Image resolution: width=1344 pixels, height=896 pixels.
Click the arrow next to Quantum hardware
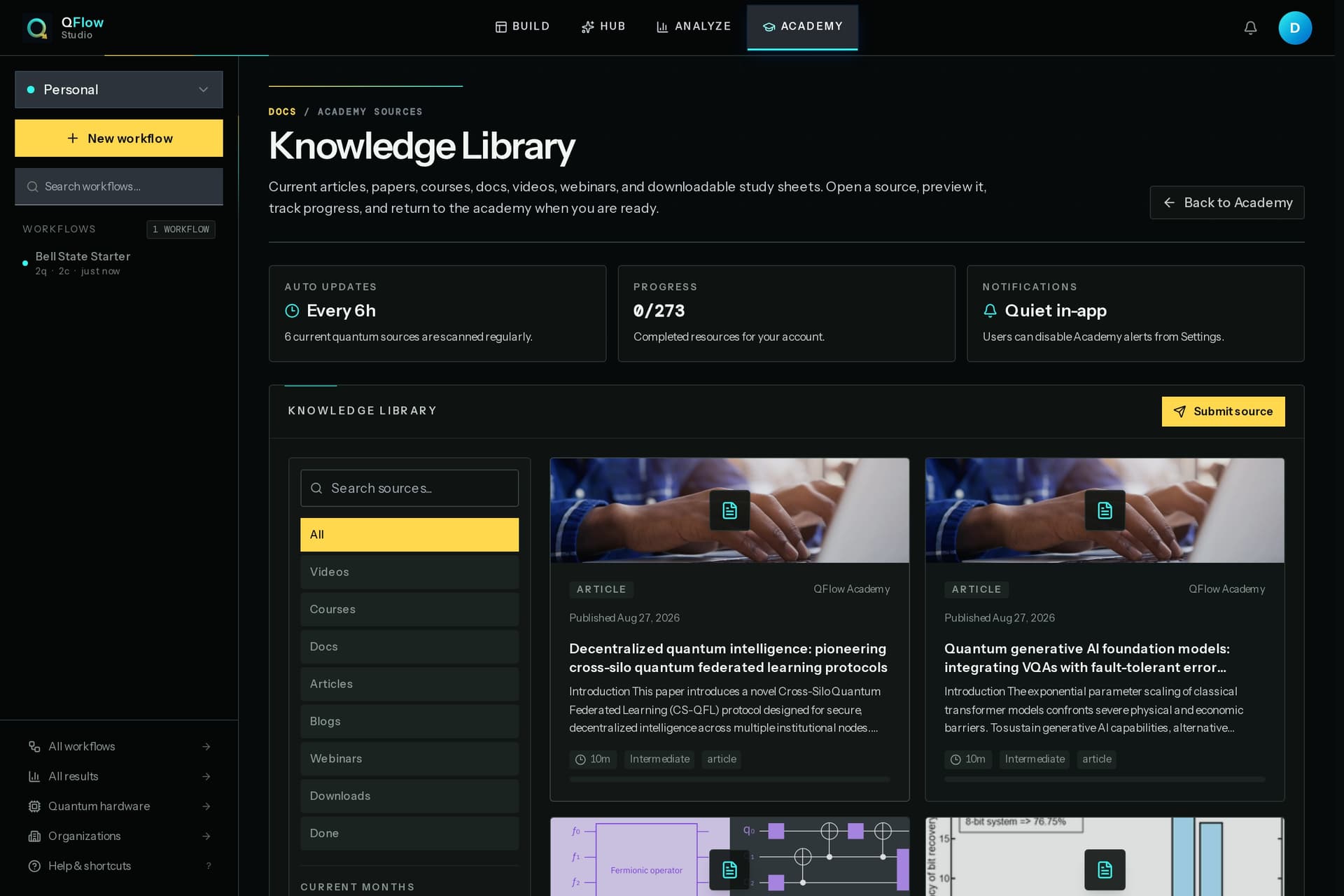[x=206, y=806]
